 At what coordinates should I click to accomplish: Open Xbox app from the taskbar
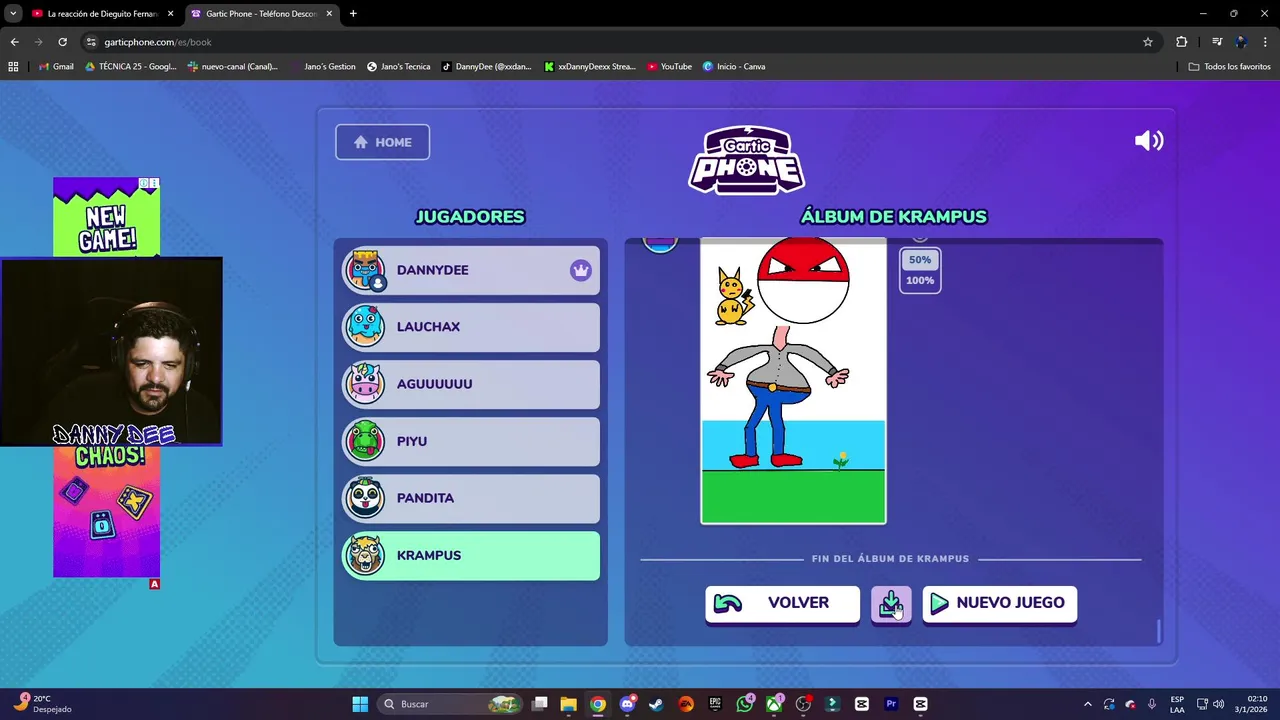coord(774,704)
